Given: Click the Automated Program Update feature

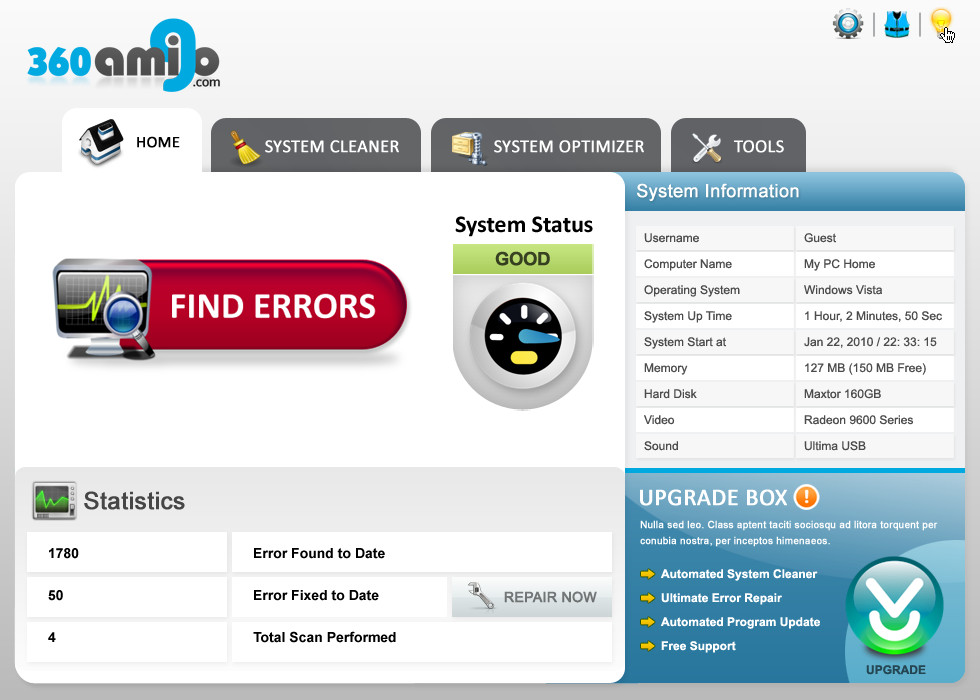Looking at the screenshot, I should pos(741,622).
